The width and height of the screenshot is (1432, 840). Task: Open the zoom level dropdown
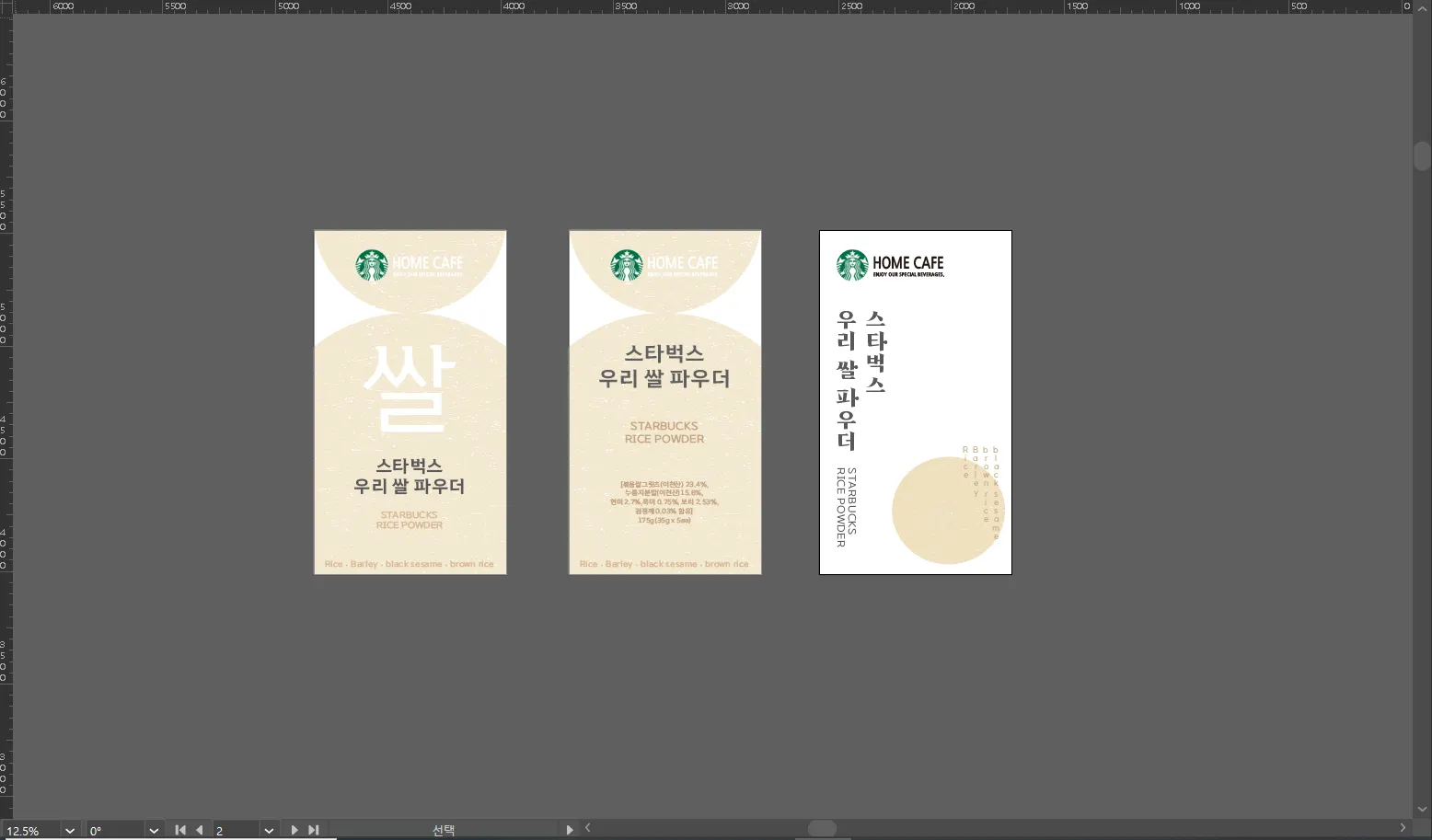(70, 831)
